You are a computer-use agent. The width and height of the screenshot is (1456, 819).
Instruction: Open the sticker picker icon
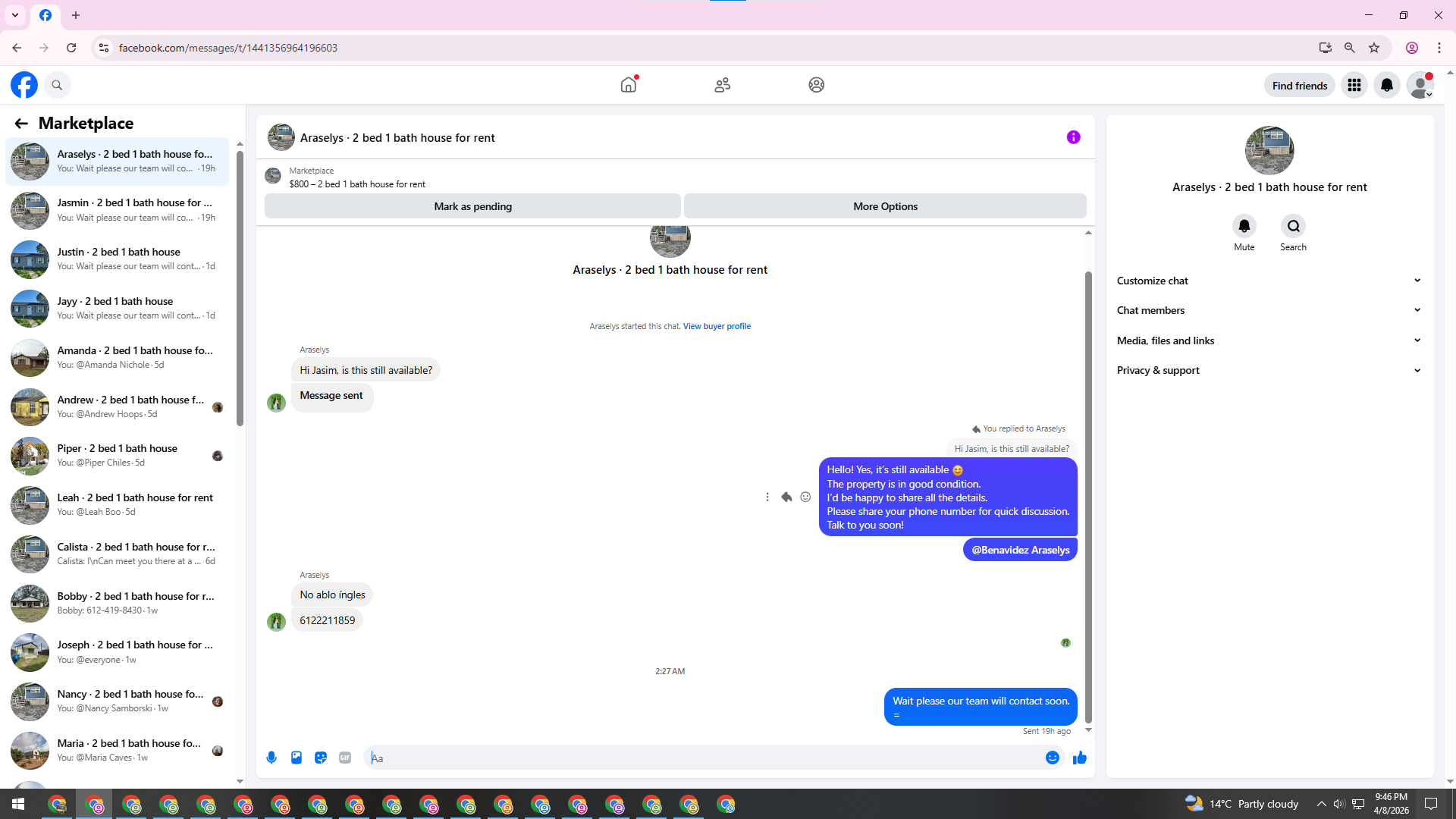(321, 758)
